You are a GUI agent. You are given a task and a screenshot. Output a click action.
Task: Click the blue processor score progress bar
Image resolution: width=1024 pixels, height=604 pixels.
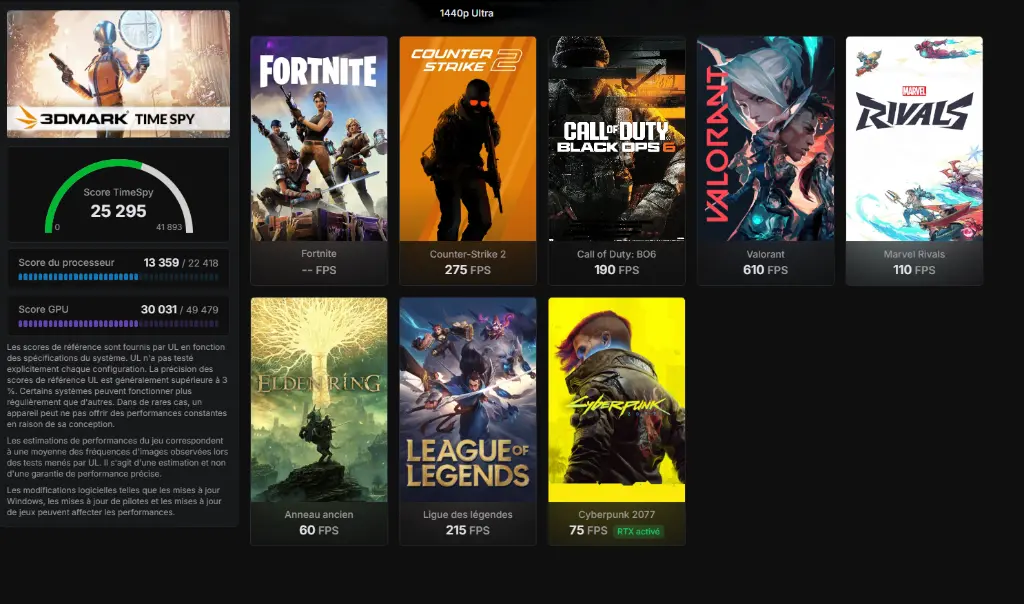click(118, 277)
